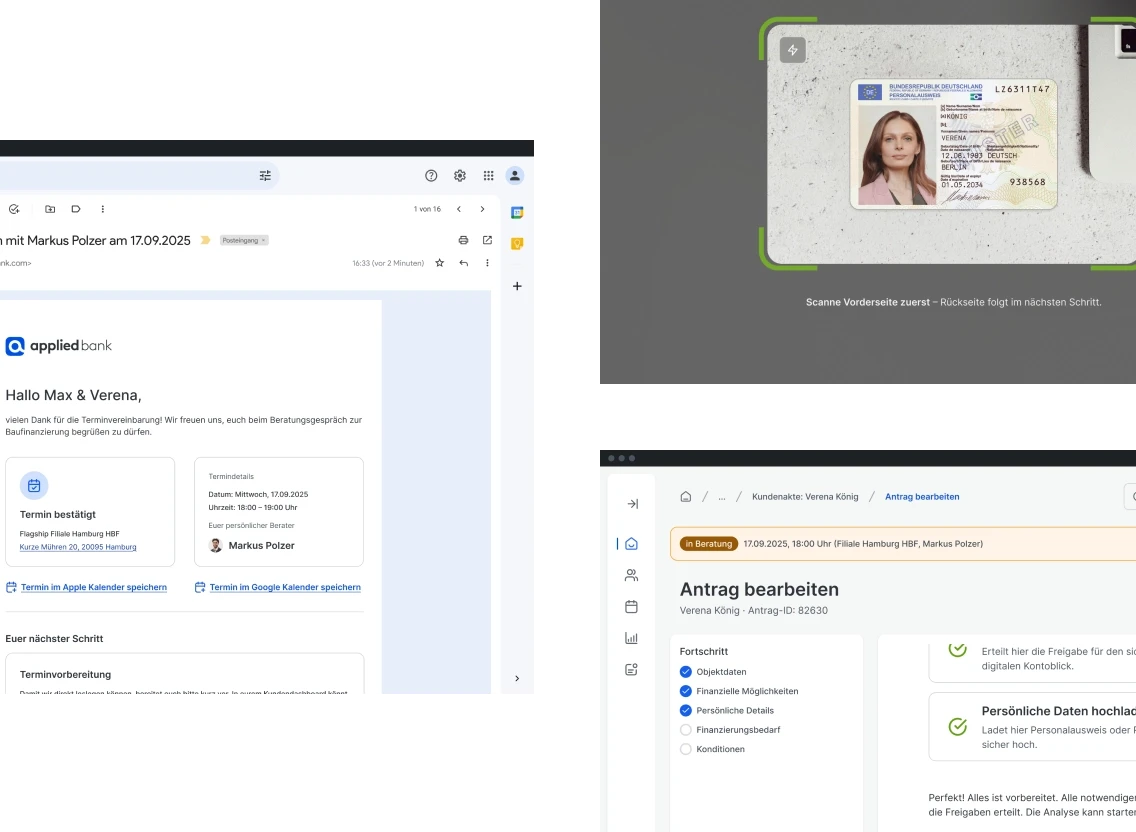Reply to the Markus Polzer email

coord(463,262)
